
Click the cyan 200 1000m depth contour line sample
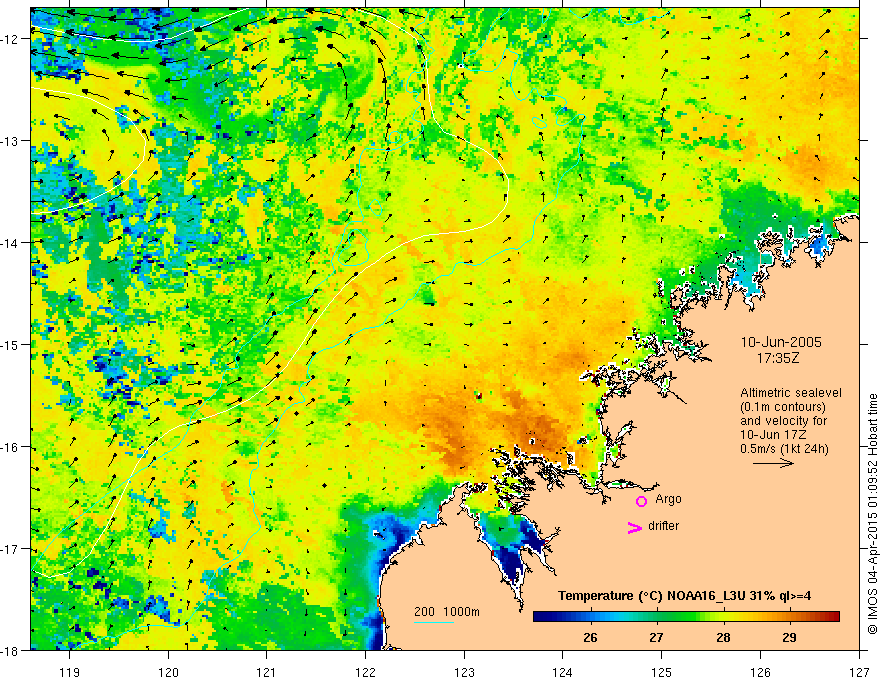[x=434, y=622]
